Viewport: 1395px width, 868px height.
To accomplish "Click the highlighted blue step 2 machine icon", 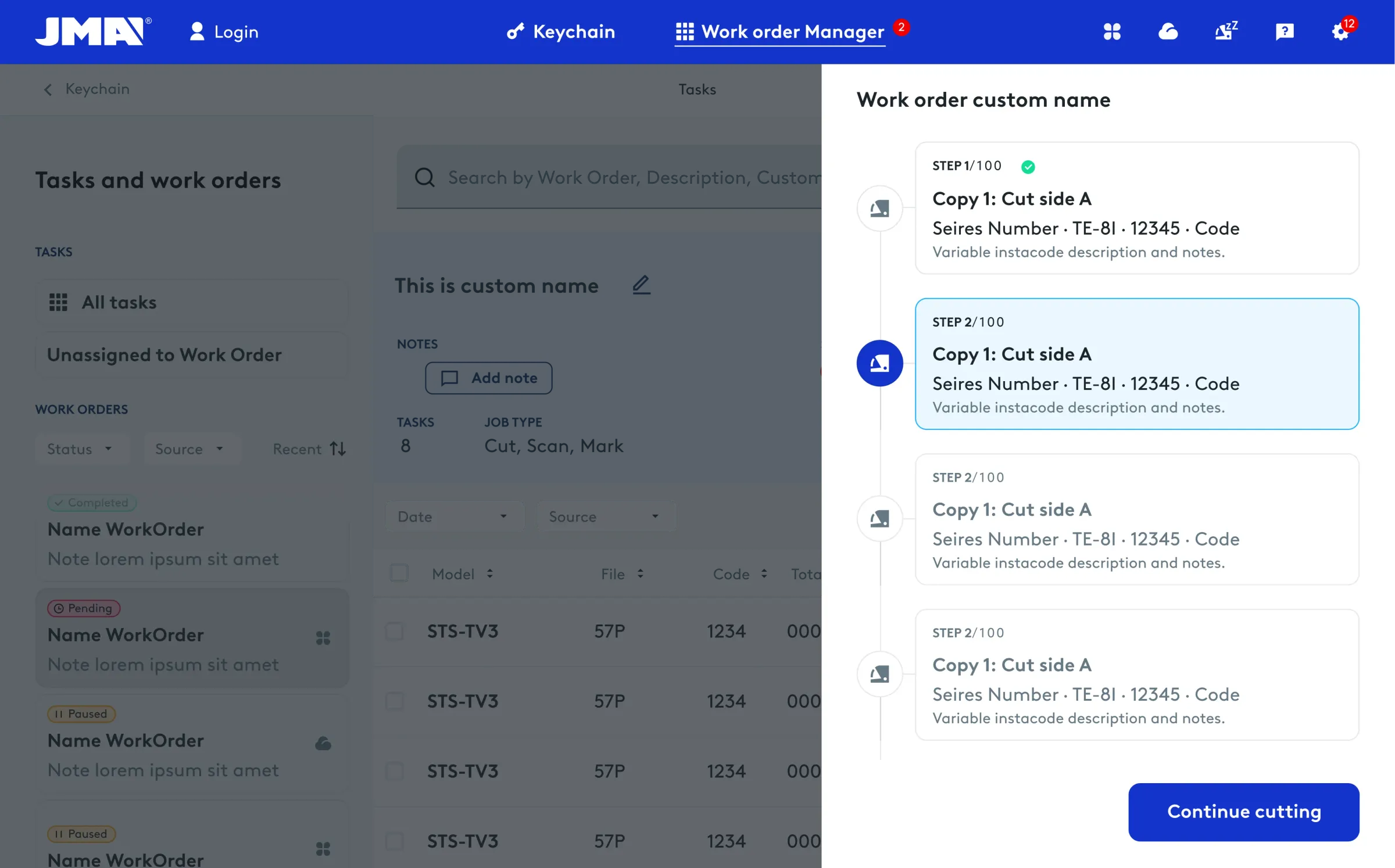I will 879,363.
